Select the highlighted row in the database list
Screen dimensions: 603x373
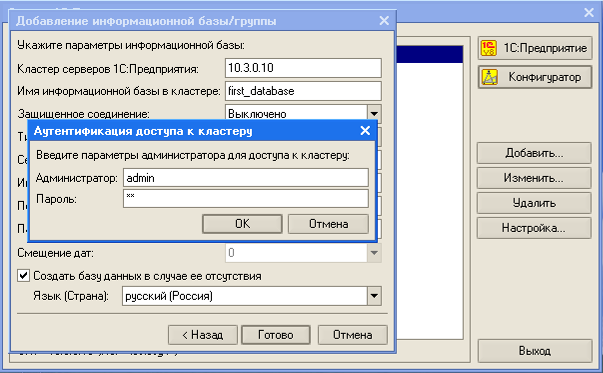[430, 55]
